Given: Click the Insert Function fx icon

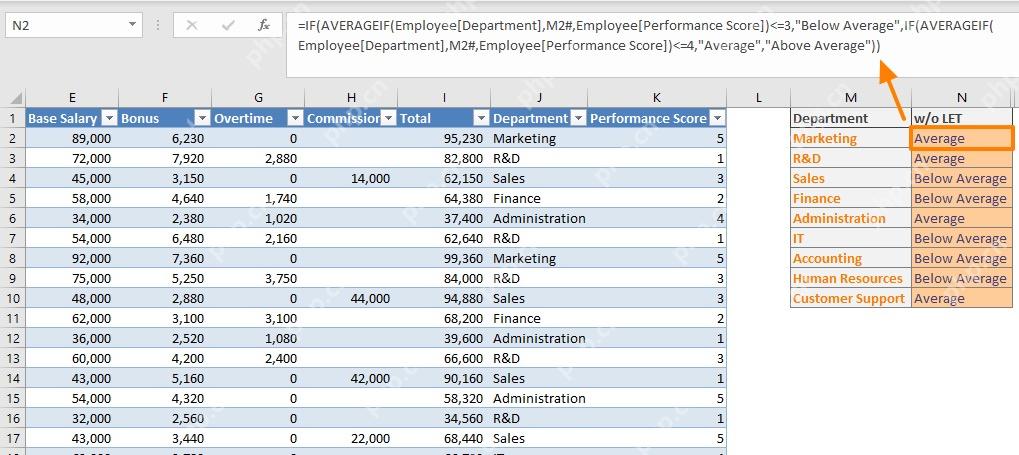Looking at the screenshot, I should point(263,25).
